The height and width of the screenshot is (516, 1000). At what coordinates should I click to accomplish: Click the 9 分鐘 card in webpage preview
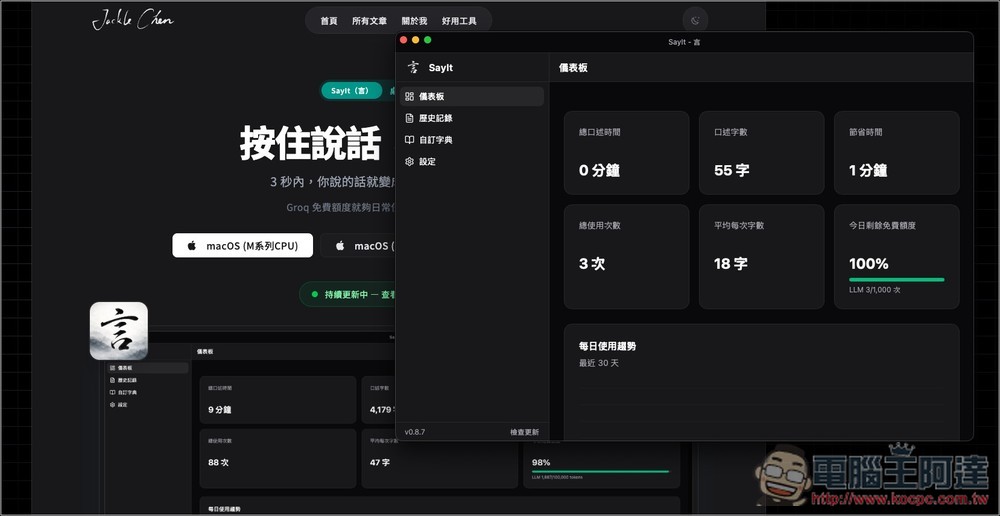277,400
